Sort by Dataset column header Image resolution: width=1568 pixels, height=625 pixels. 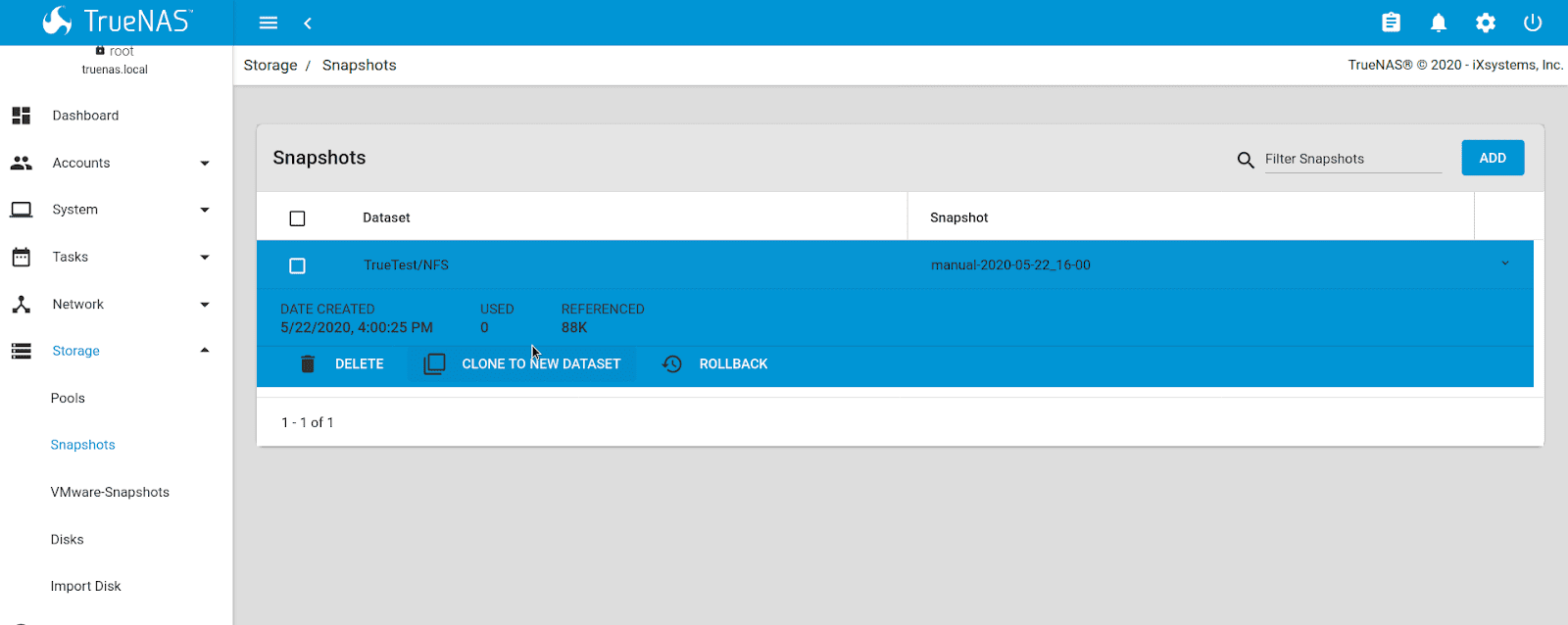386,217
